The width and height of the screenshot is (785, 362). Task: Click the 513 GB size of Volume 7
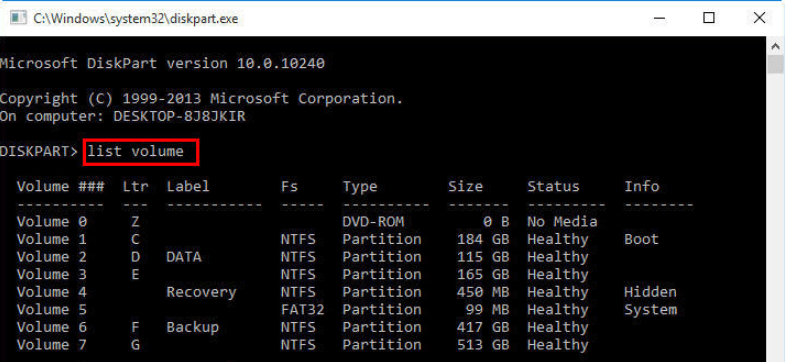tap(483, 345)
